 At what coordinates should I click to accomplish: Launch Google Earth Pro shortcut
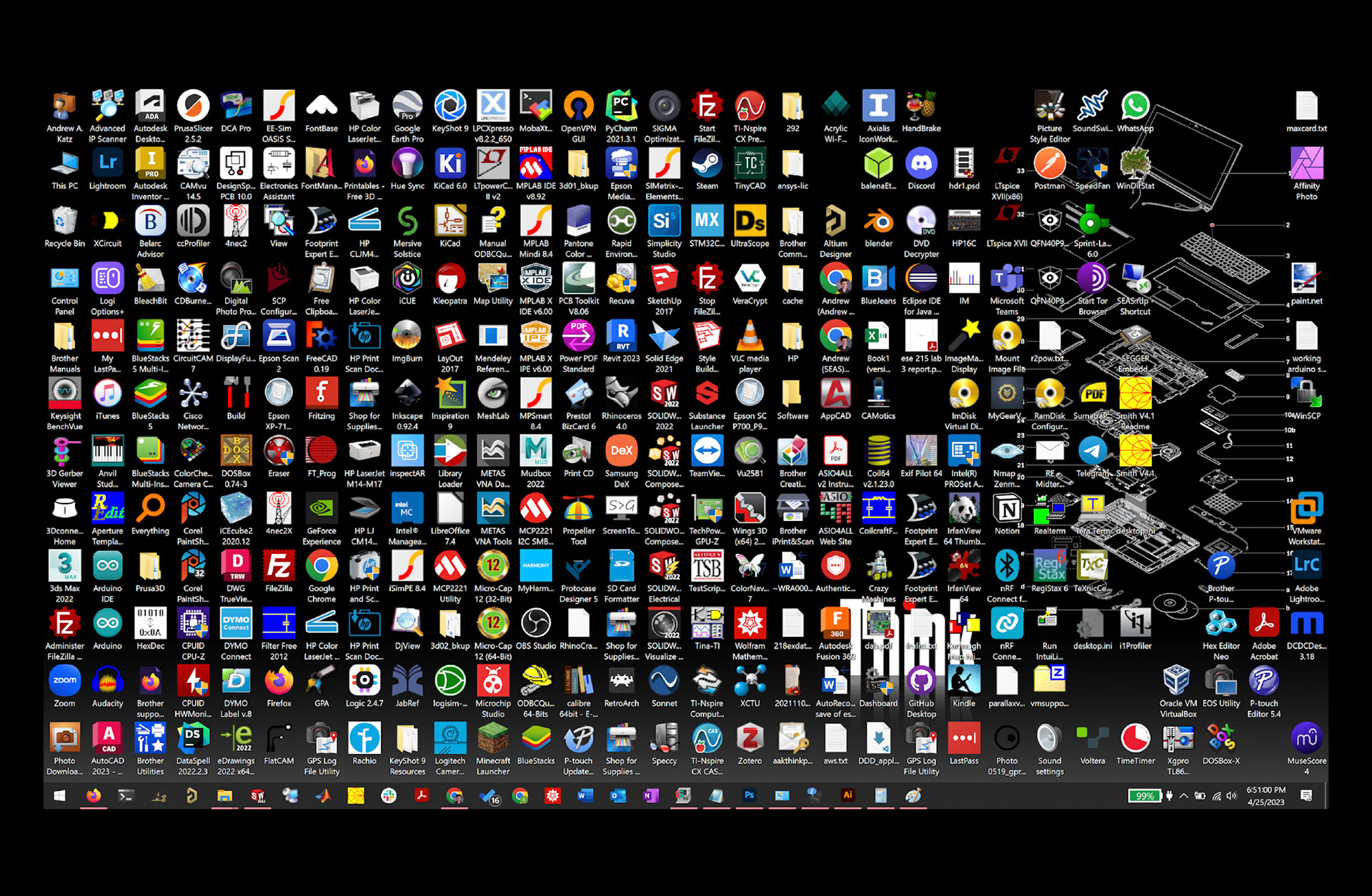pos(407,116)
